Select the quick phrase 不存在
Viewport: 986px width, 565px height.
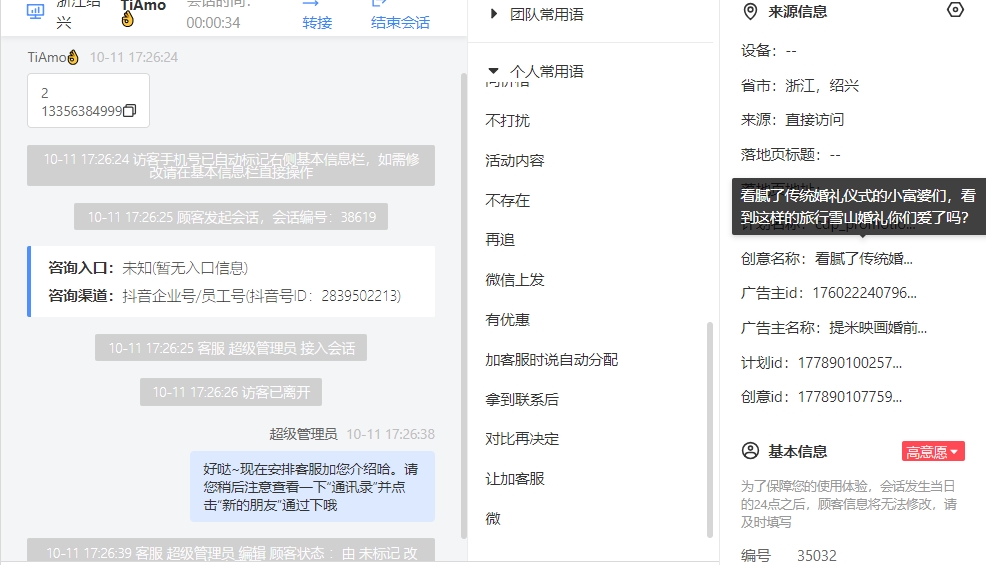tap(507, 201)
